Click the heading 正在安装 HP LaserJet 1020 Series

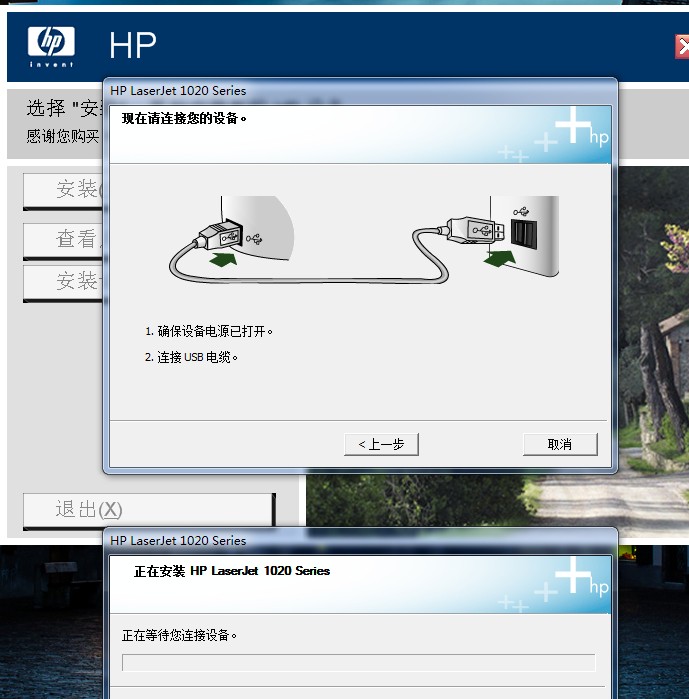pyautogui.click(x=232, y=571)
